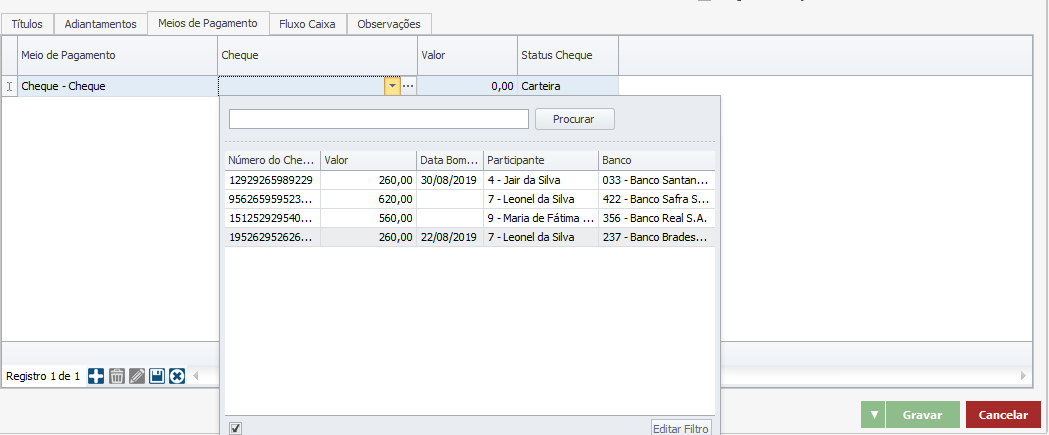Viewport: 1049px width, 435px height.
Task: Open the ellipsis button in Cheque cell
Action: click(x=408, y=87)
